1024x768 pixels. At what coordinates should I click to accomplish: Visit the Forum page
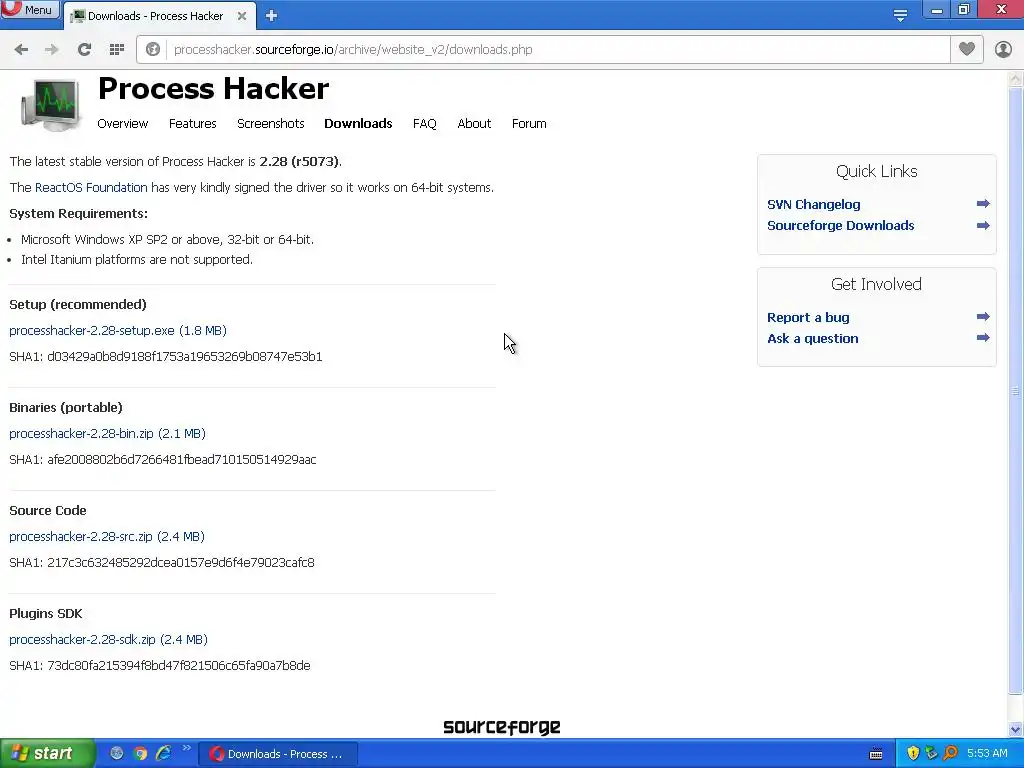pos(529,123)
